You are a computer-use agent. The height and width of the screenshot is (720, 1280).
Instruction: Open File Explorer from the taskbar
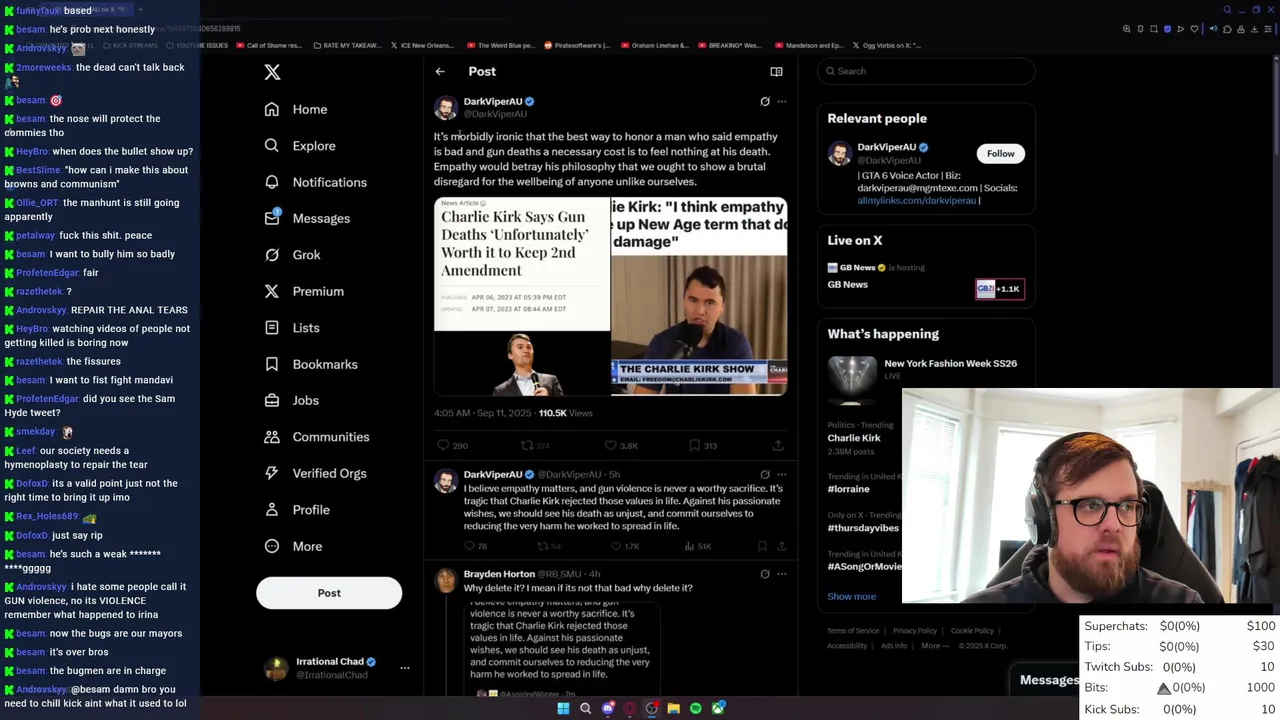coord(674,708)
